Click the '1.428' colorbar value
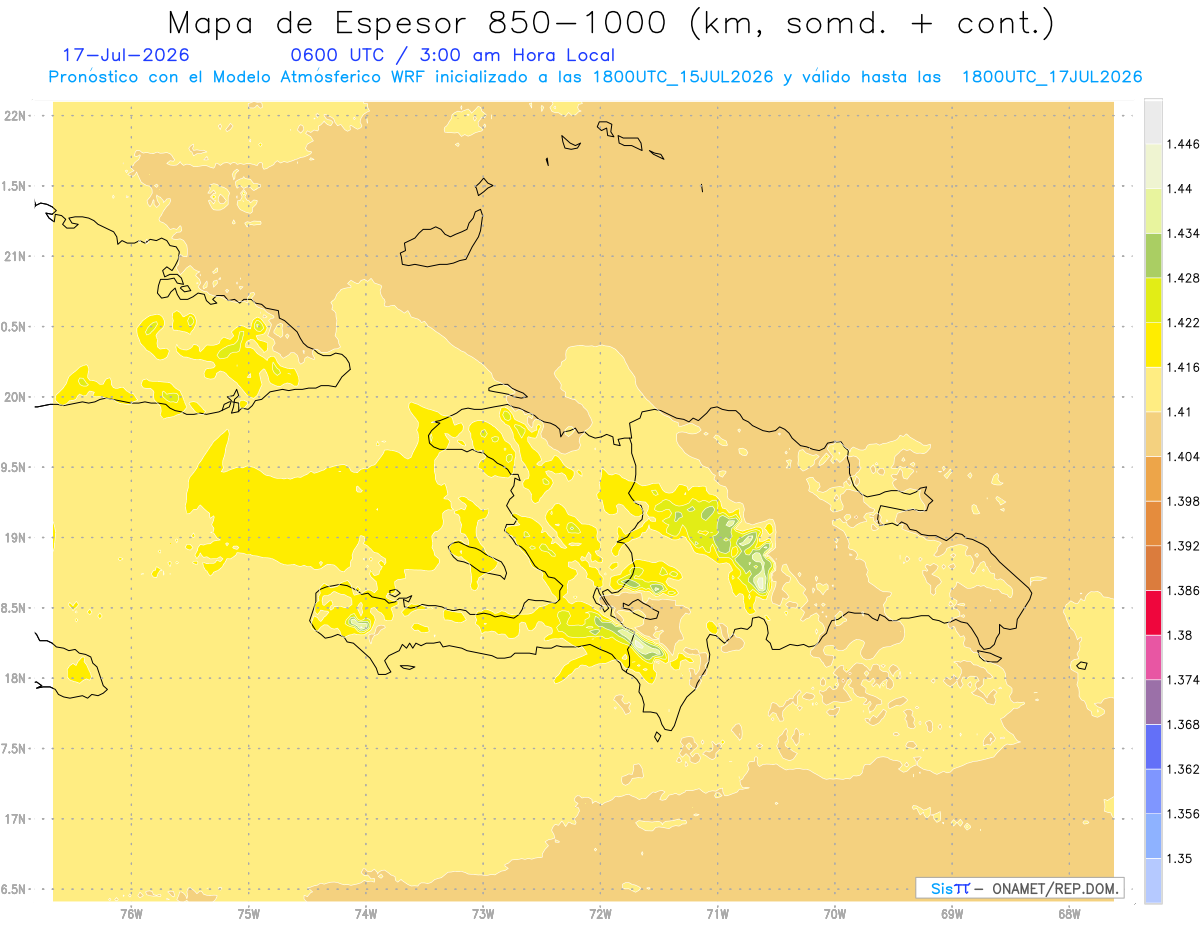1200x927 pixels. [x=1182, y=278]
